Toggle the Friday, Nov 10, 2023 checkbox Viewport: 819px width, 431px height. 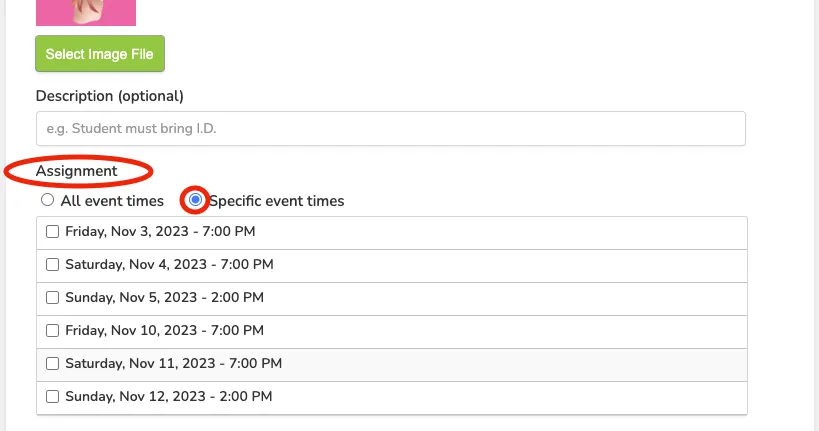pos(52,330)
